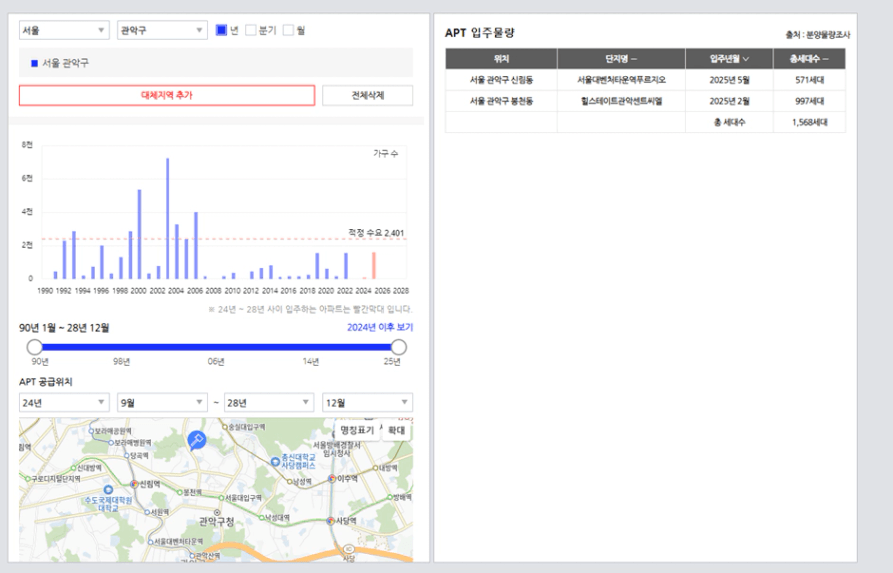Screen dimensions: 893x573
Task: Click the 서울 관악구 봉천동 location cell
Action: pyautogui.click(x=501, y=101)
